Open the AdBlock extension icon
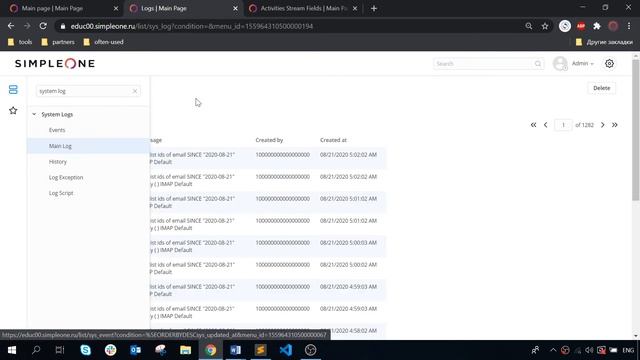The width and height of the screenshot is (640, 360). pos(581,26)
